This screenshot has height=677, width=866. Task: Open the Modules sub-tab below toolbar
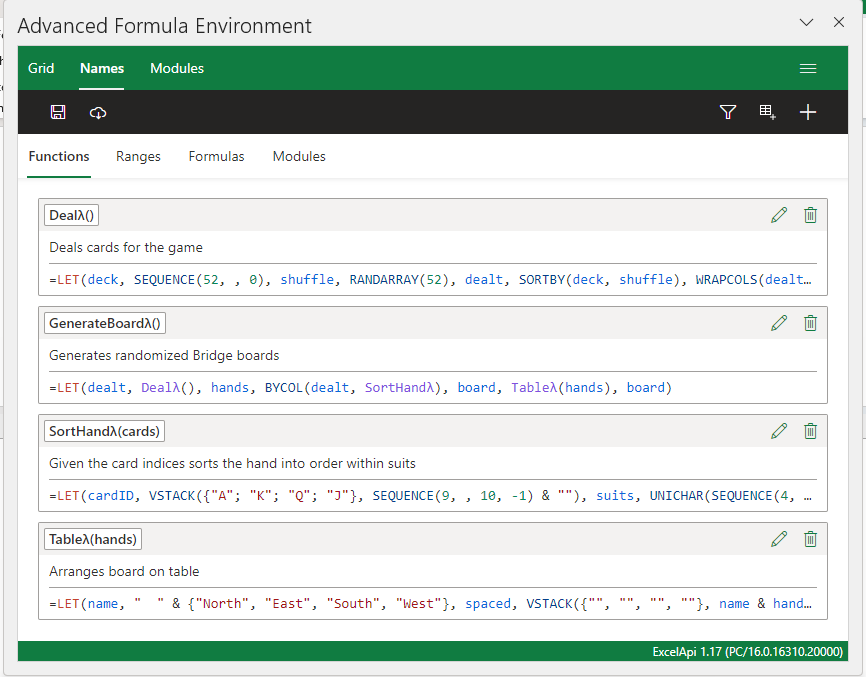[299, 157]
